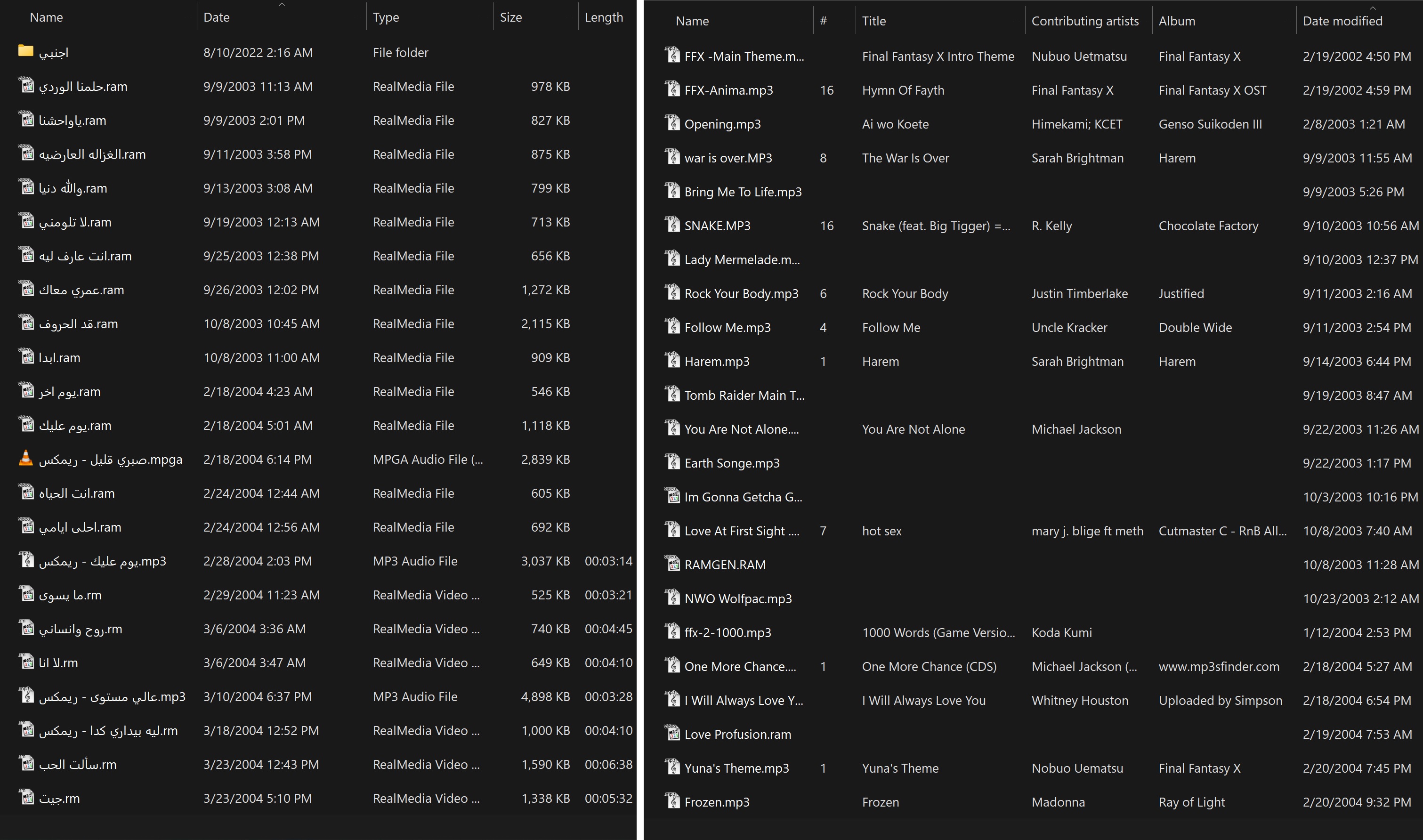Select the Earth Songe.mp3 file icon

672,462
